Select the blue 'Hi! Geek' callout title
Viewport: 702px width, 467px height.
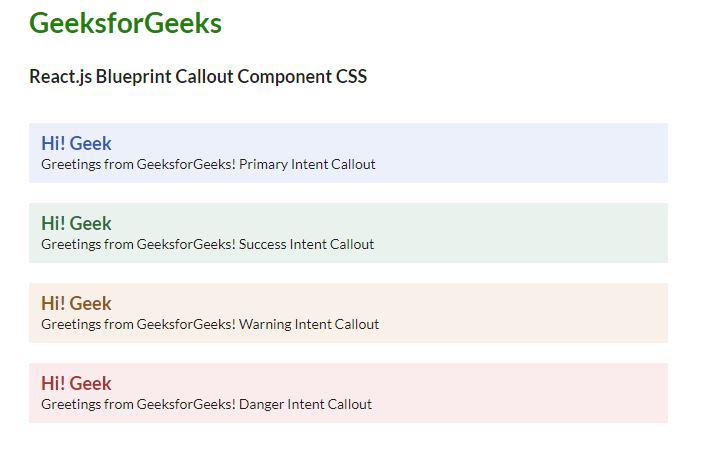(x=76, y=143)
